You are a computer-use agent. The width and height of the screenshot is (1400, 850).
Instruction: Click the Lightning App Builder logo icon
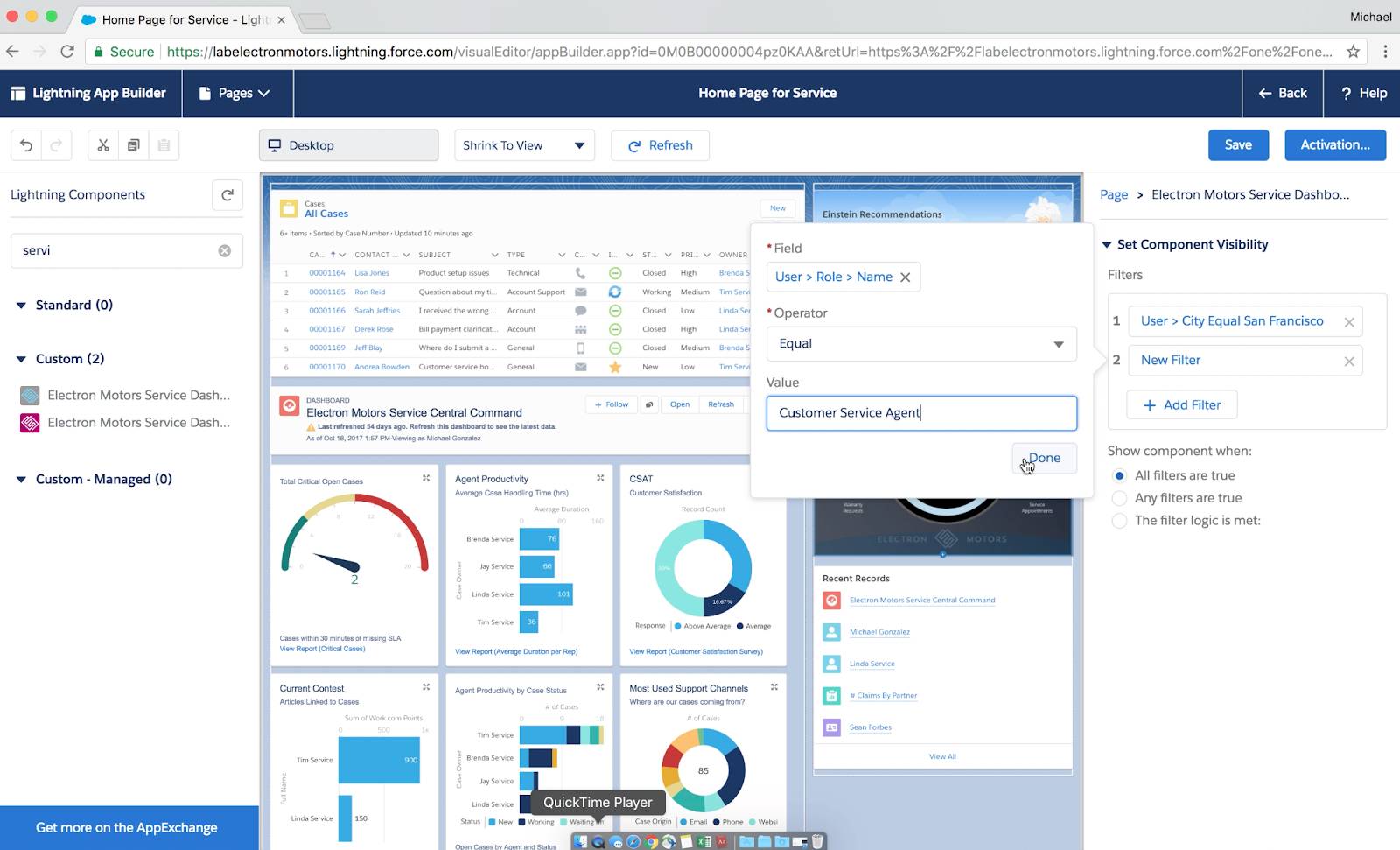[17, 94]
